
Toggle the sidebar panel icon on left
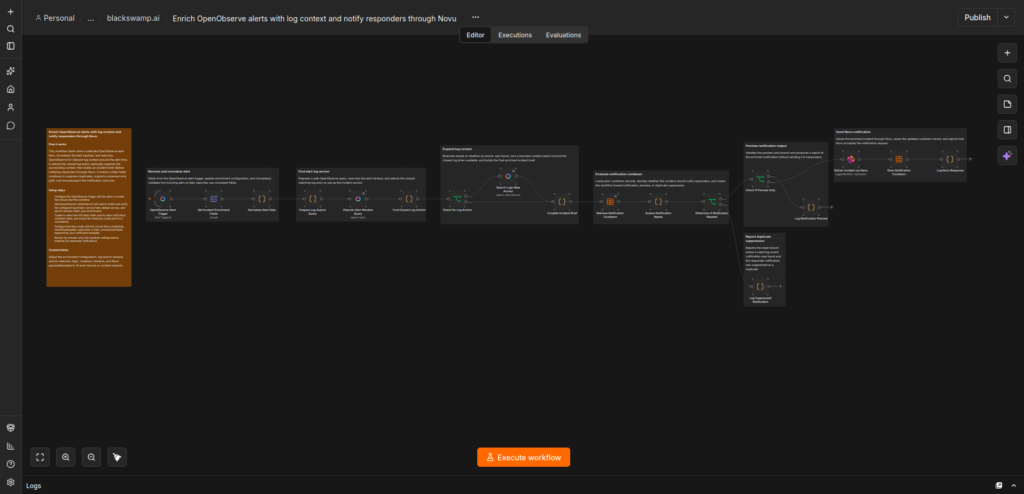pyautogui.click(x=10, y=46)
